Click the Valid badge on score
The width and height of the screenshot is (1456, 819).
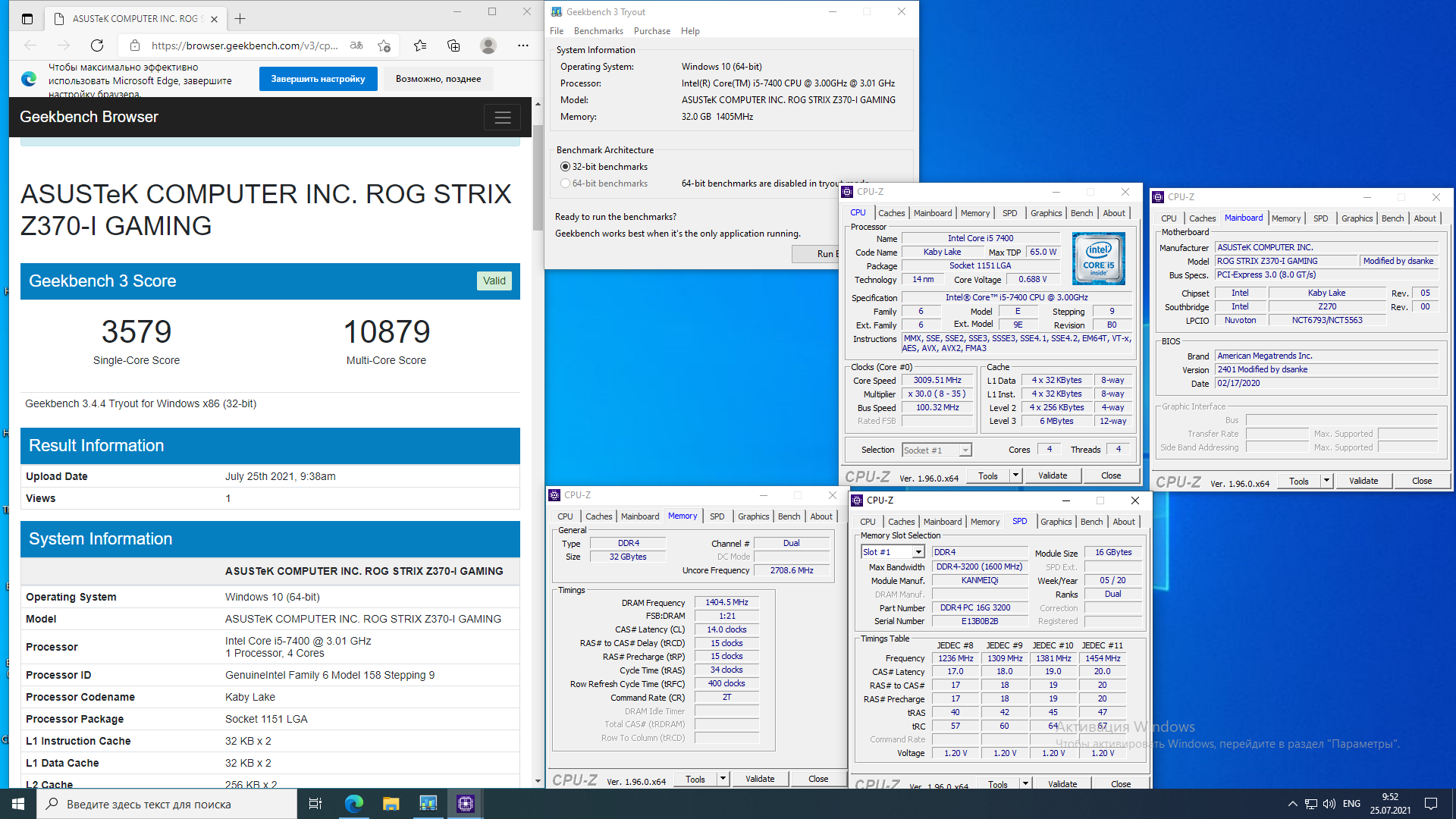pos(494,281)
